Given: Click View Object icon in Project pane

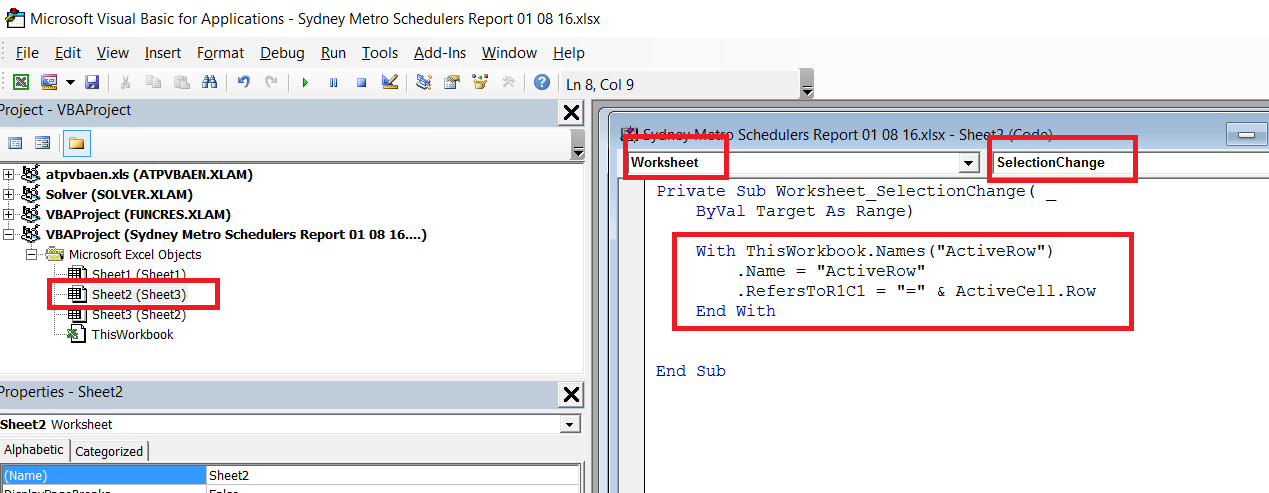Looking at the screenshot, I should pyautogui.click(x=43, y=144).
